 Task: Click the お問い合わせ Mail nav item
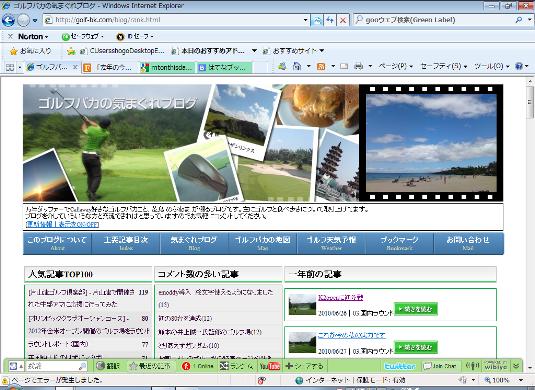pyautogui.click(x=468, y=243)
